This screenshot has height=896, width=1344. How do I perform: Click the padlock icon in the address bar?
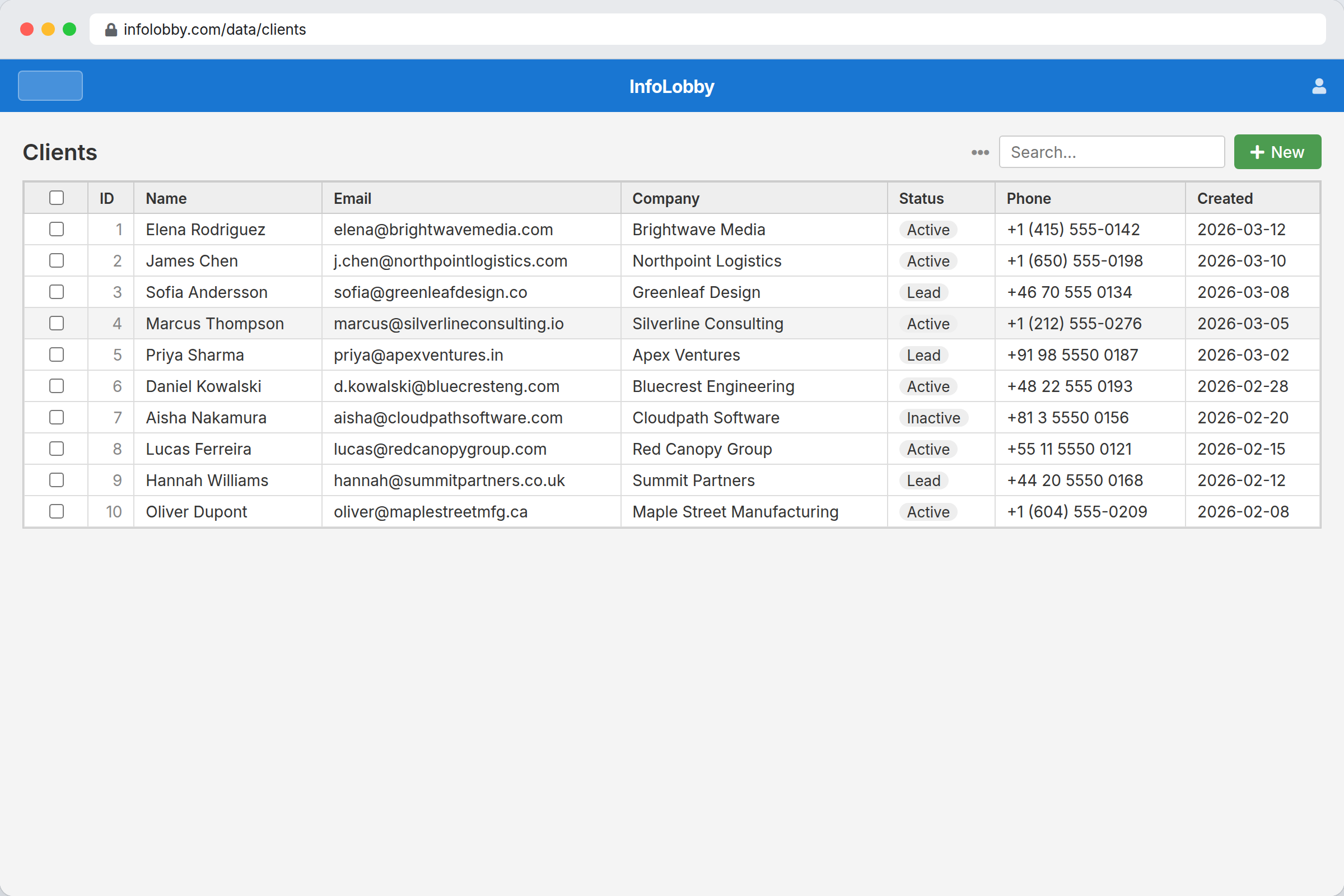[110, 29]
